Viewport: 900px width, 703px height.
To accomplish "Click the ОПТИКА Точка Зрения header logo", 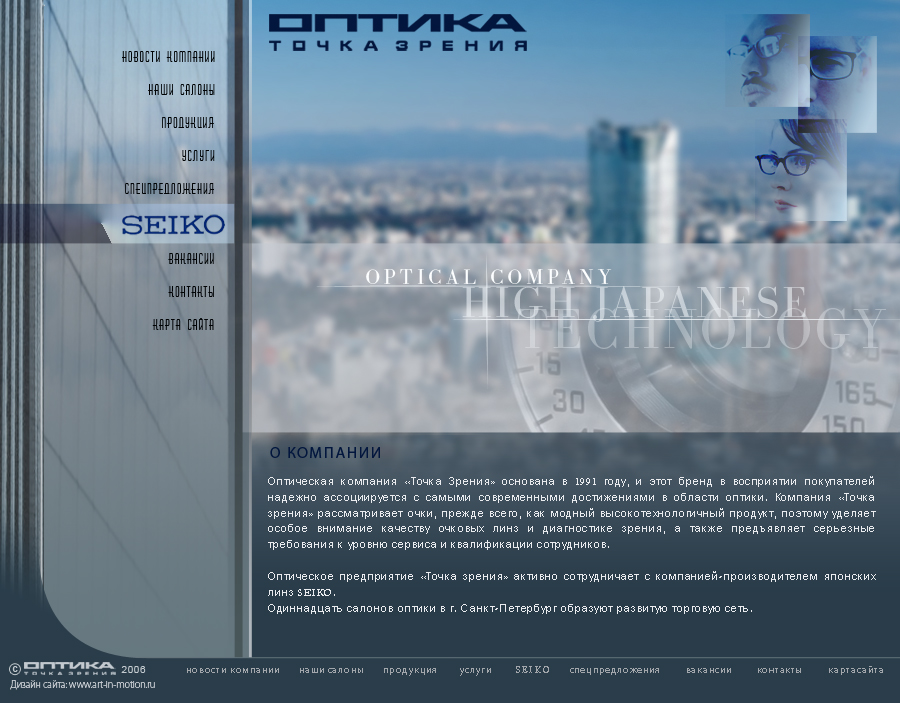I will (x=396, y=32).
